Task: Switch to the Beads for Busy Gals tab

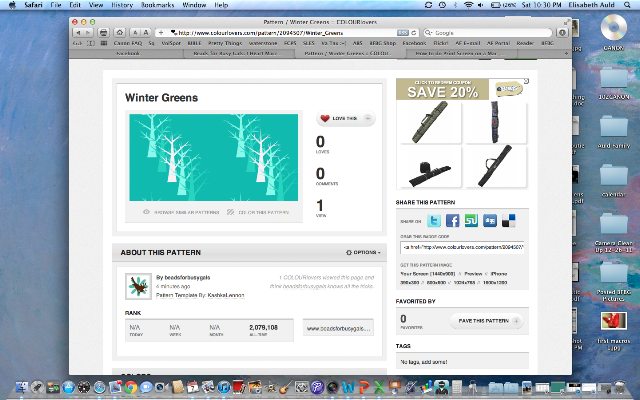Action: (237, 53)
